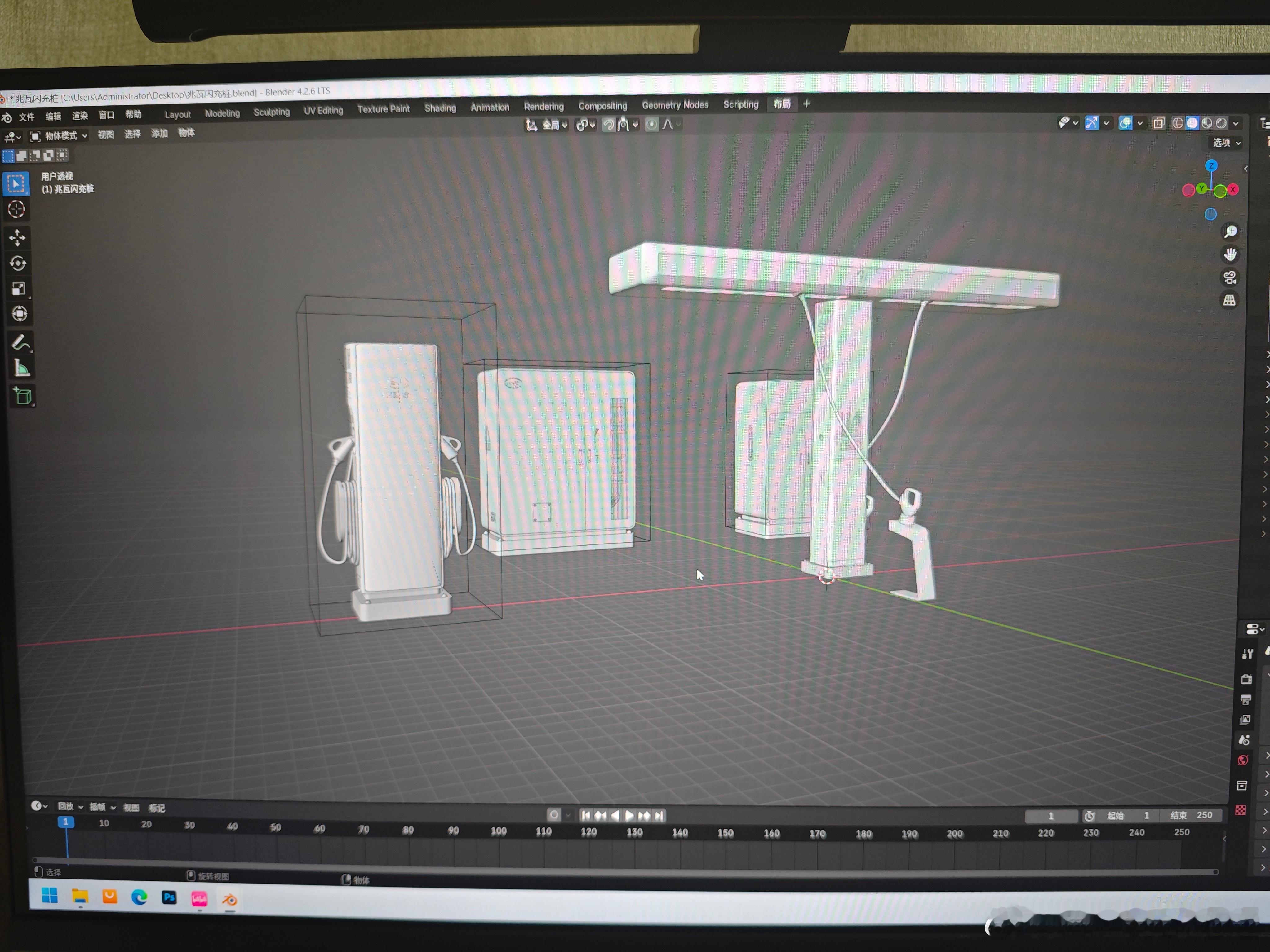This screenshot has width=1270, height=952.
Task: Activate the Move tool
Action: pyautogui.click(x=17, y=237)
